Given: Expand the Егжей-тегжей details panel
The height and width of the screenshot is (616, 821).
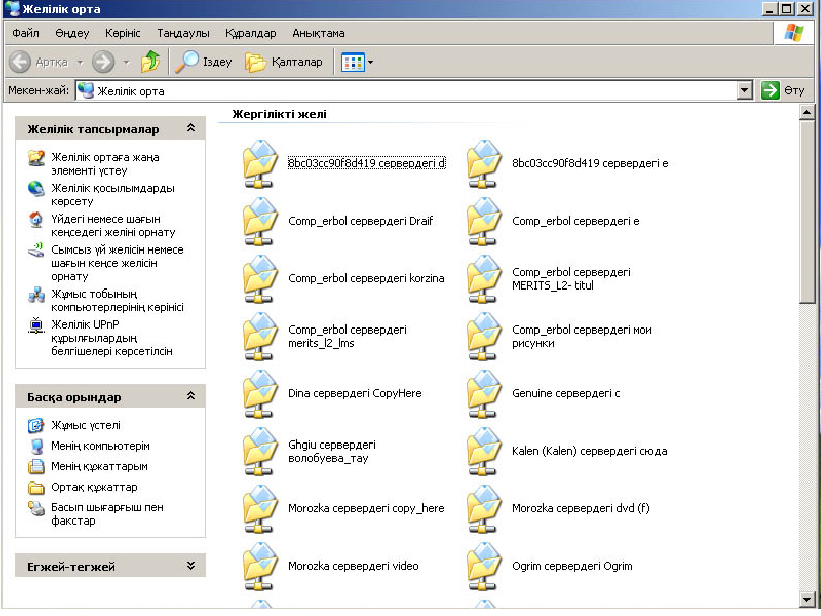Looking at the screenshot, I should point(191,566).
